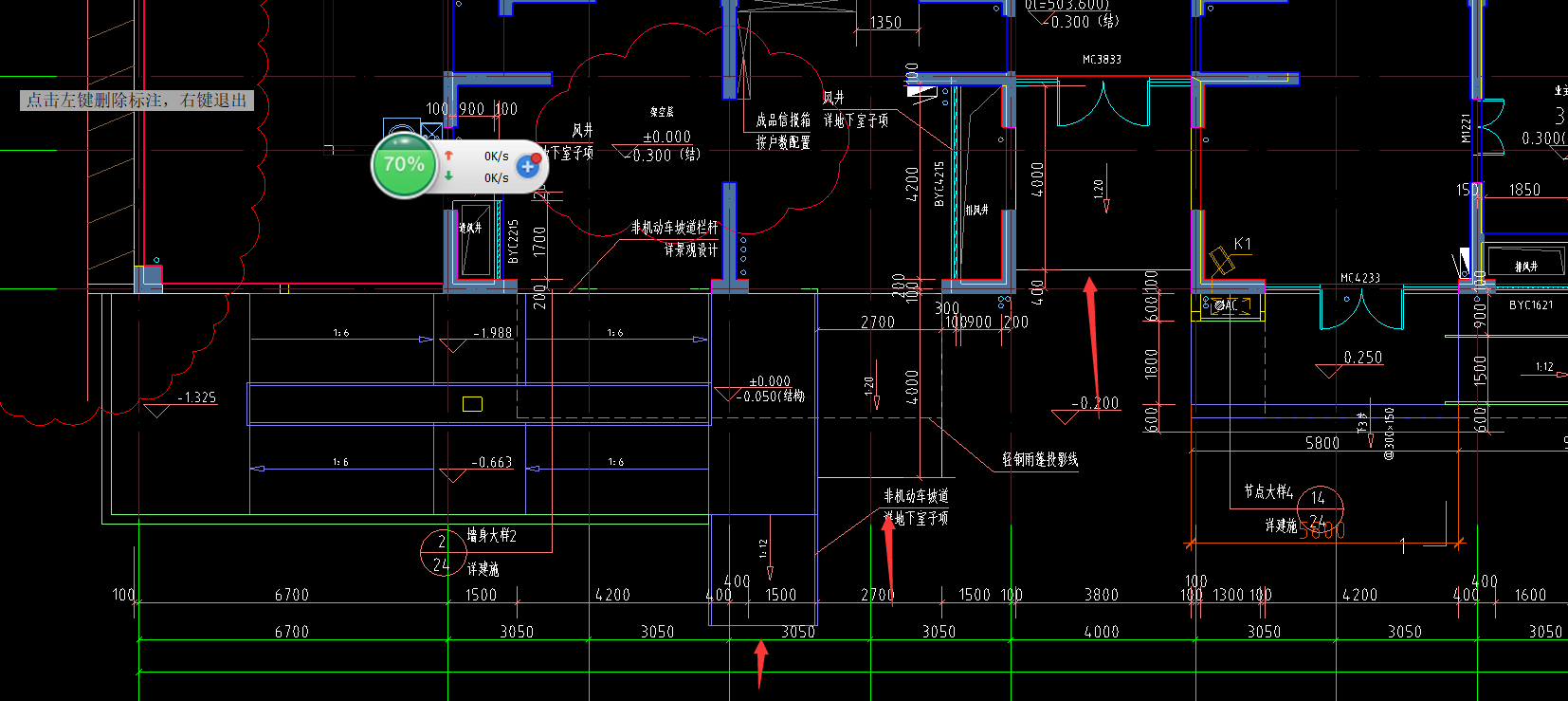Select the red 5800 dimension text
This screenshot has height=701, width=1568.
pyautogui.click(x=1322, y=530)
